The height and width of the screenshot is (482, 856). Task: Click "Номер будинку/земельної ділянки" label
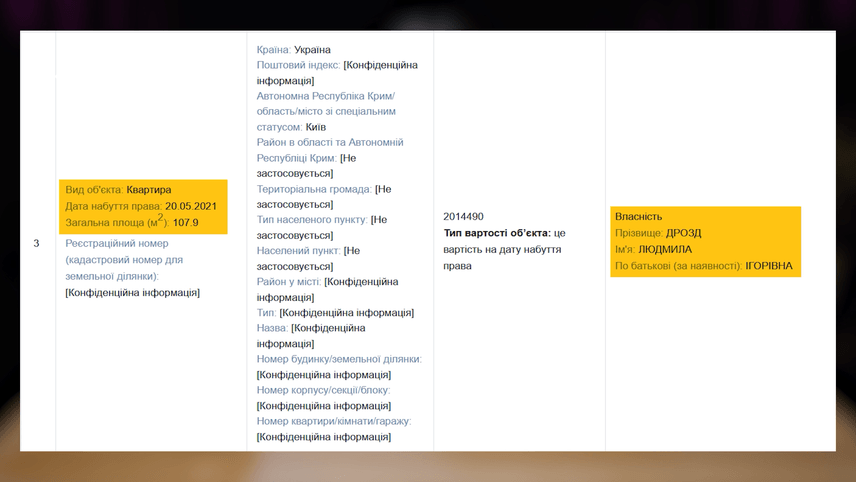coord(339,359)
